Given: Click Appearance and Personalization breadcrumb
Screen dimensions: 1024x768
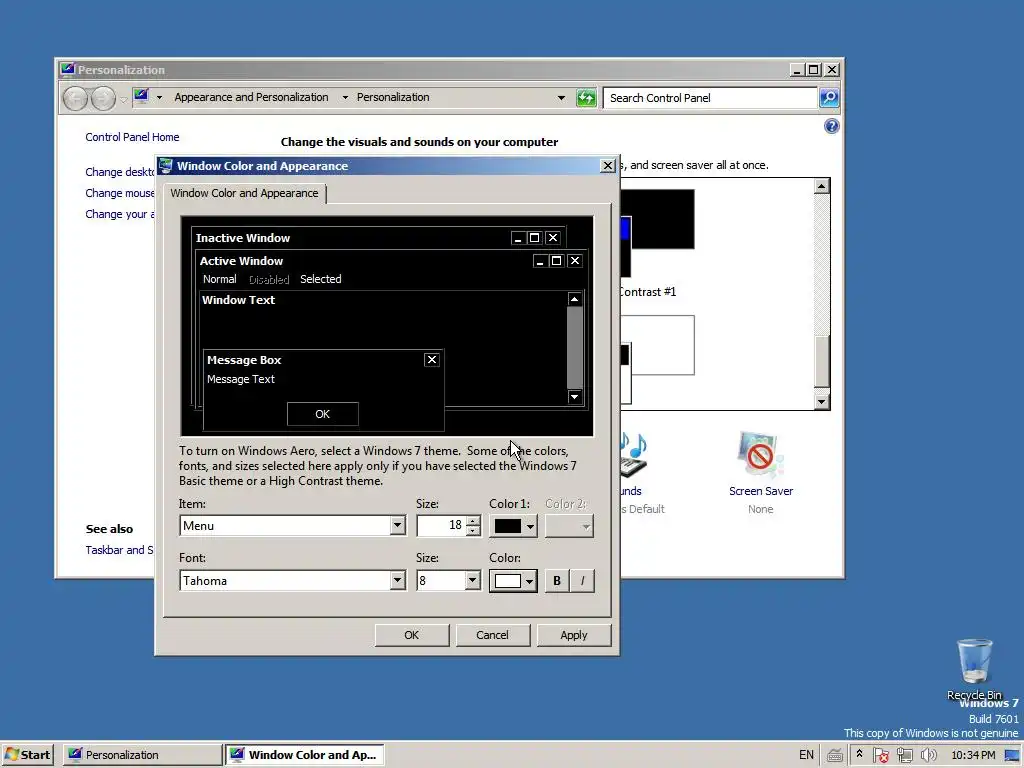Looking at the screenshot, I should pos(251,97).
